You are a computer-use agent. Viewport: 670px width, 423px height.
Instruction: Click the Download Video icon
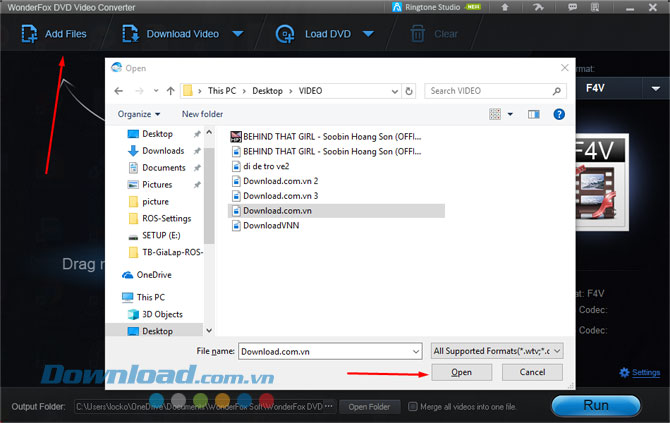(130, 34)
